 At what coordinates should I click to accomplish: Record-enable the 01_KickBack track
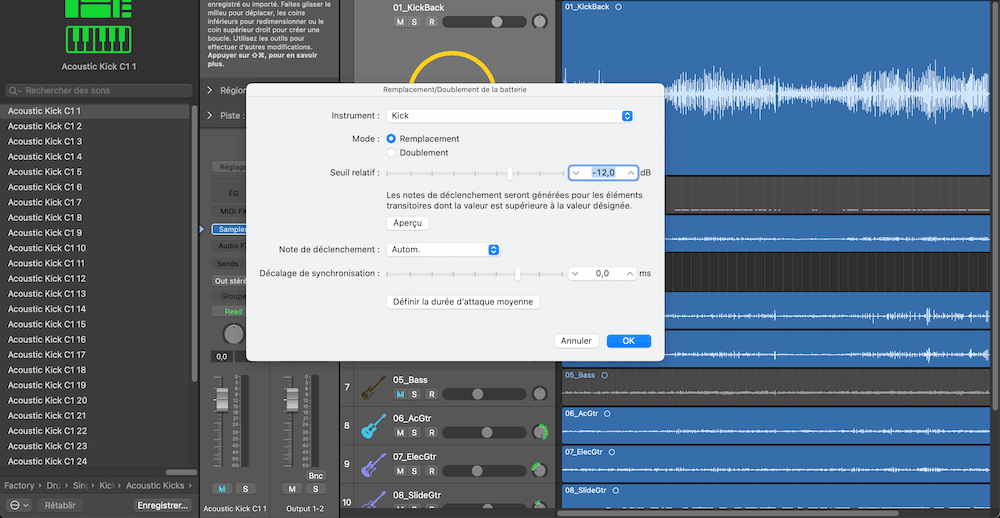coord(431,22)
